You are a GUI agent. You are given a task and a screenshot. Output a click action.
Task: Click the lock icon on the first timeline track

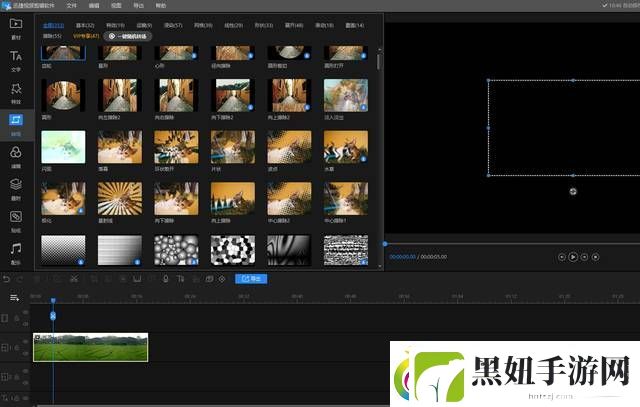tap(16, 318)
